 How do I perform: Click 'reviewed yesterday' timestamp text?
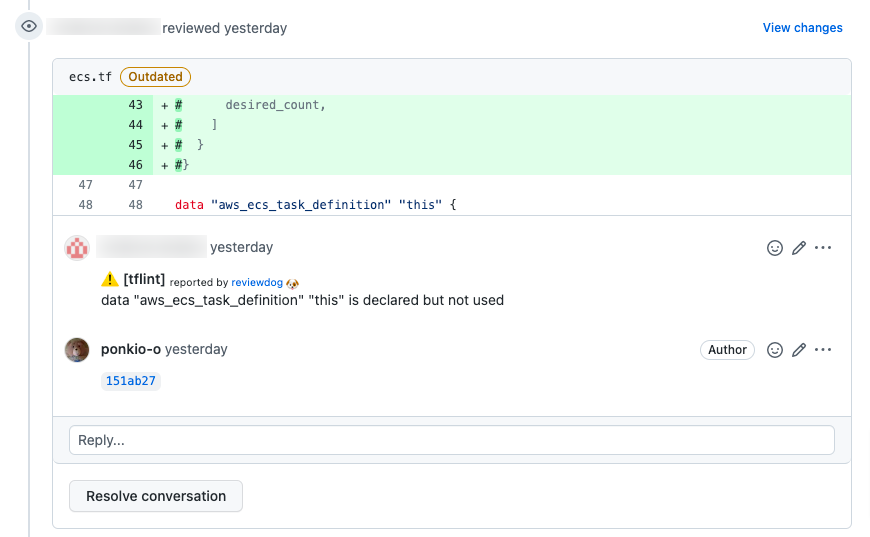click(224, 28)
